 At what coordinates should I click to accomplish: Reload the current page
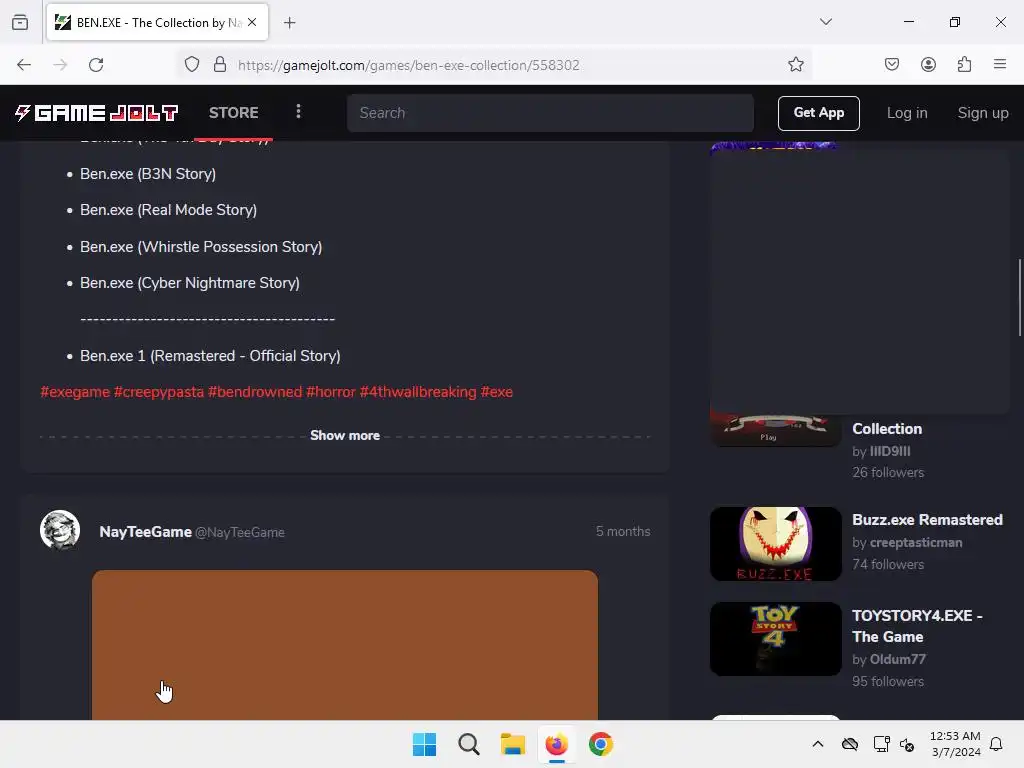tap(96, 65)
